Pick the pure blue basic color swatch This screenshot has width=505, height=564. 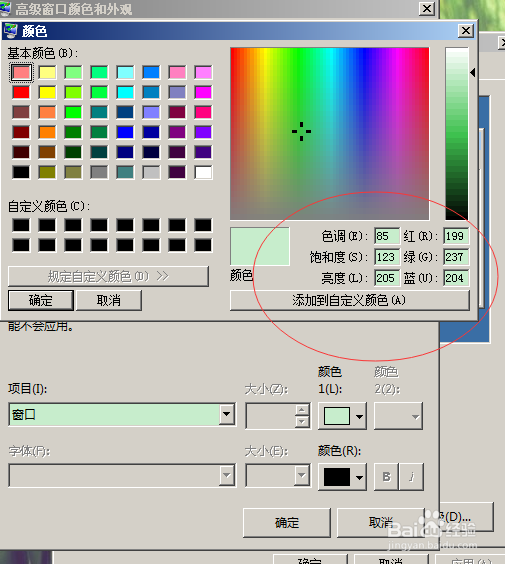(125, 132)
